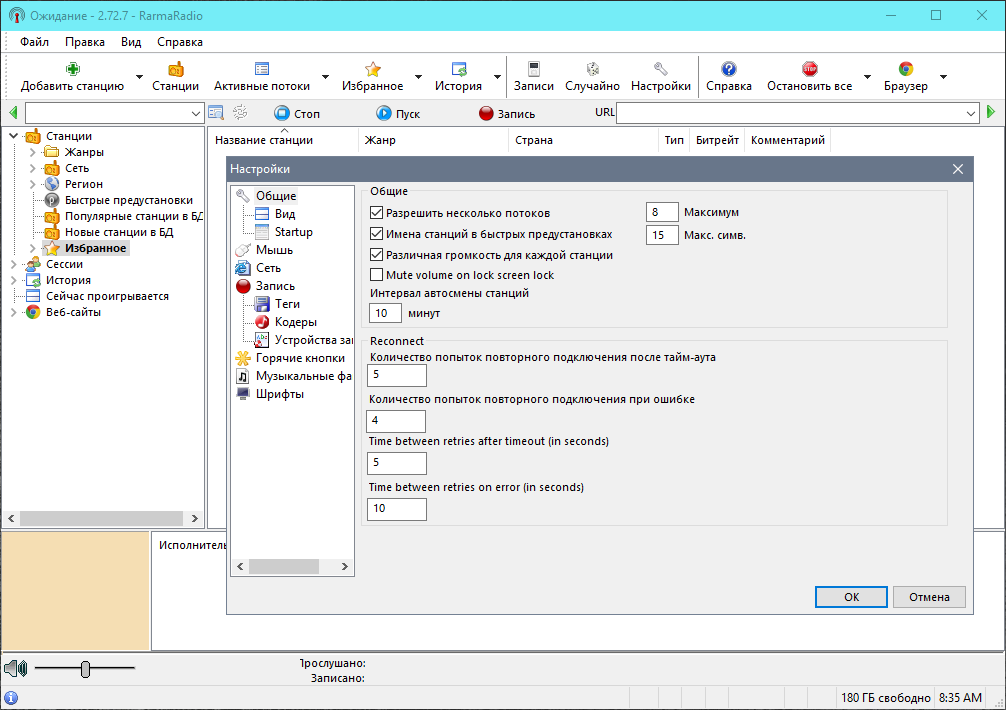Select the Network (Сеть) settings category
The image size is (1006, 710).
(268, 268)
